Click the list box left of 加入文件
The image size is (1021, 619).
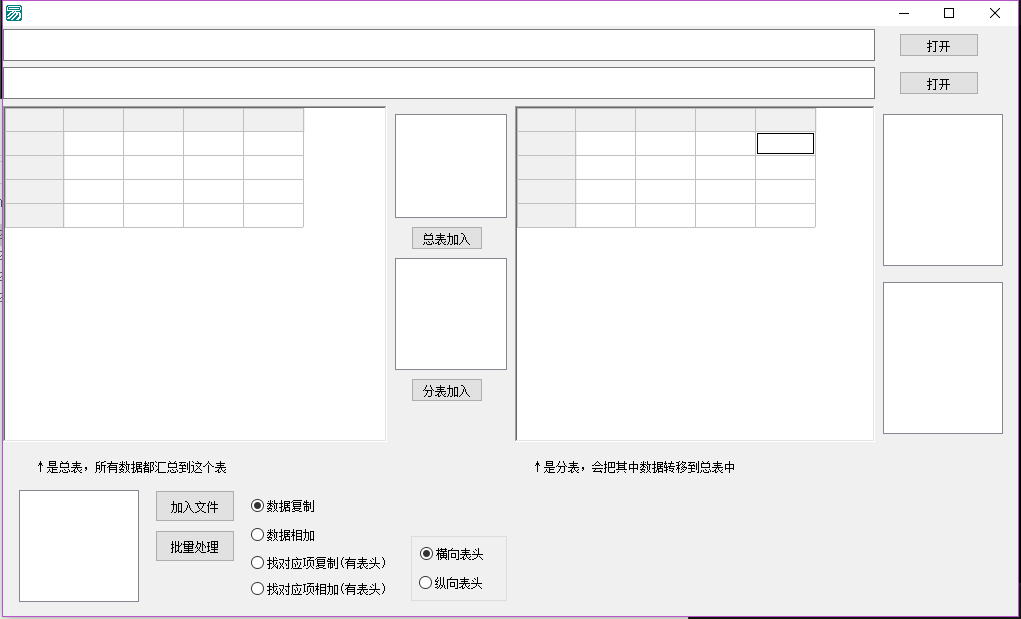point(79,546)
